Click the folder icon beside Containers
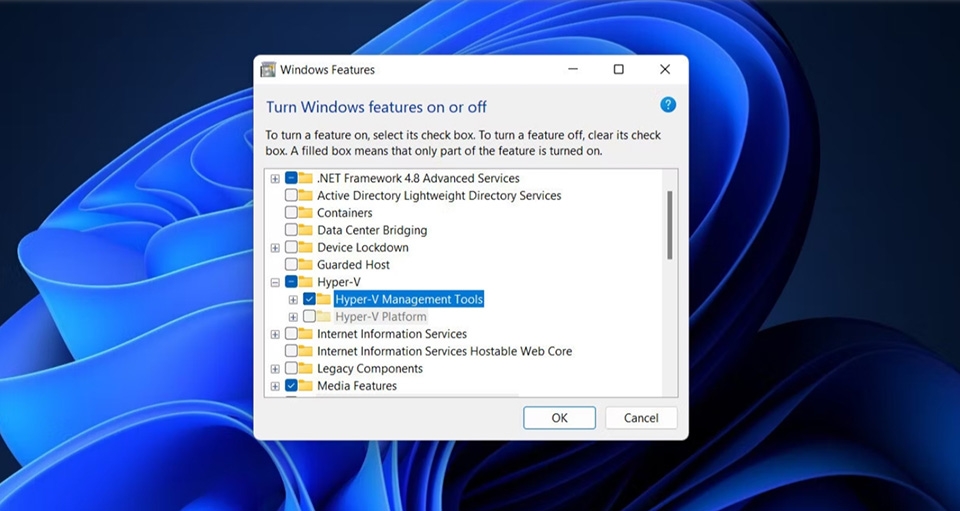This screenshot has height=511, width=960. click(x=305, y=213)
